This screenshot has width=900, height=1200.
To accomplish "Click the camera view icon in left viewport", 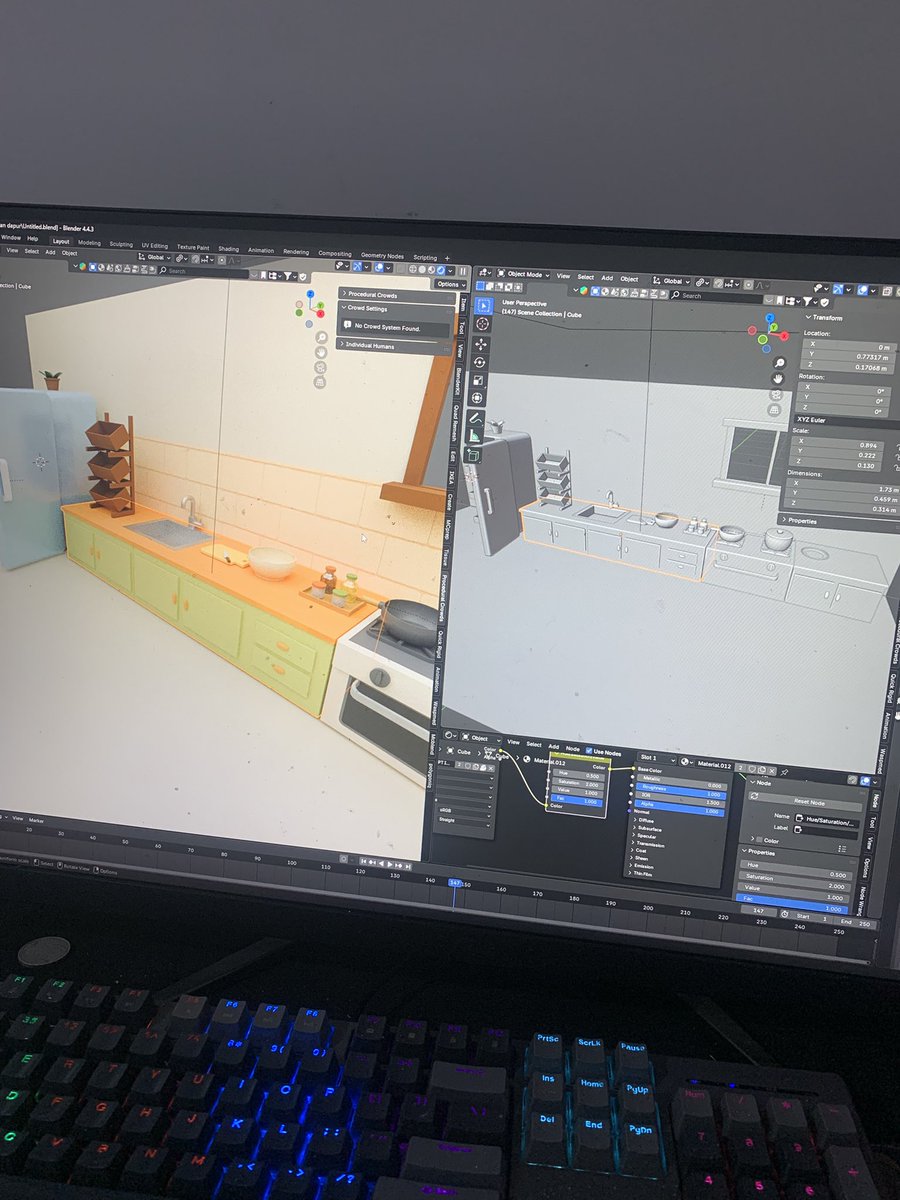I will 320,367.
